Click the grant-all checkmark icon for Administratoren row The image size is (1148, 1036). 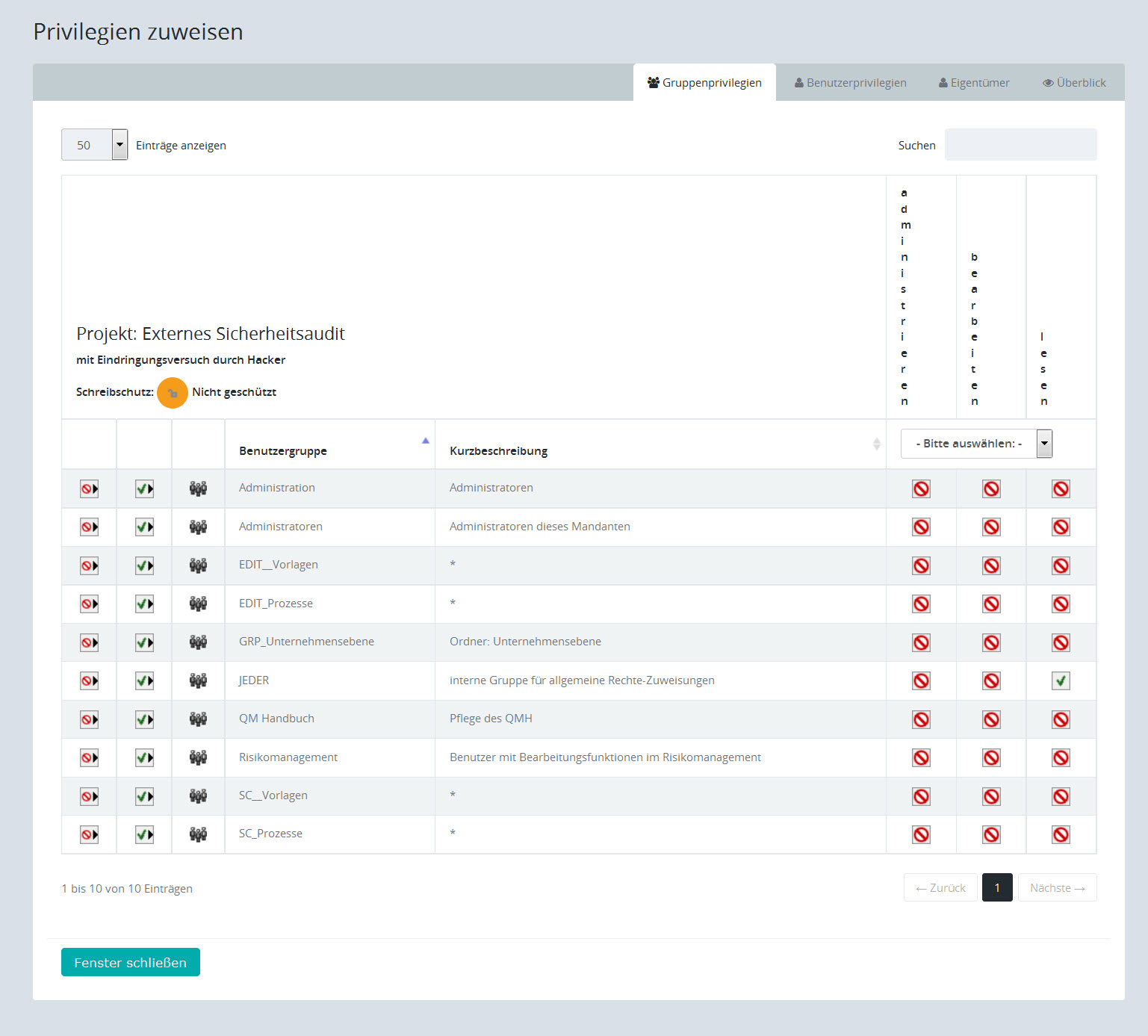[144, 527]
